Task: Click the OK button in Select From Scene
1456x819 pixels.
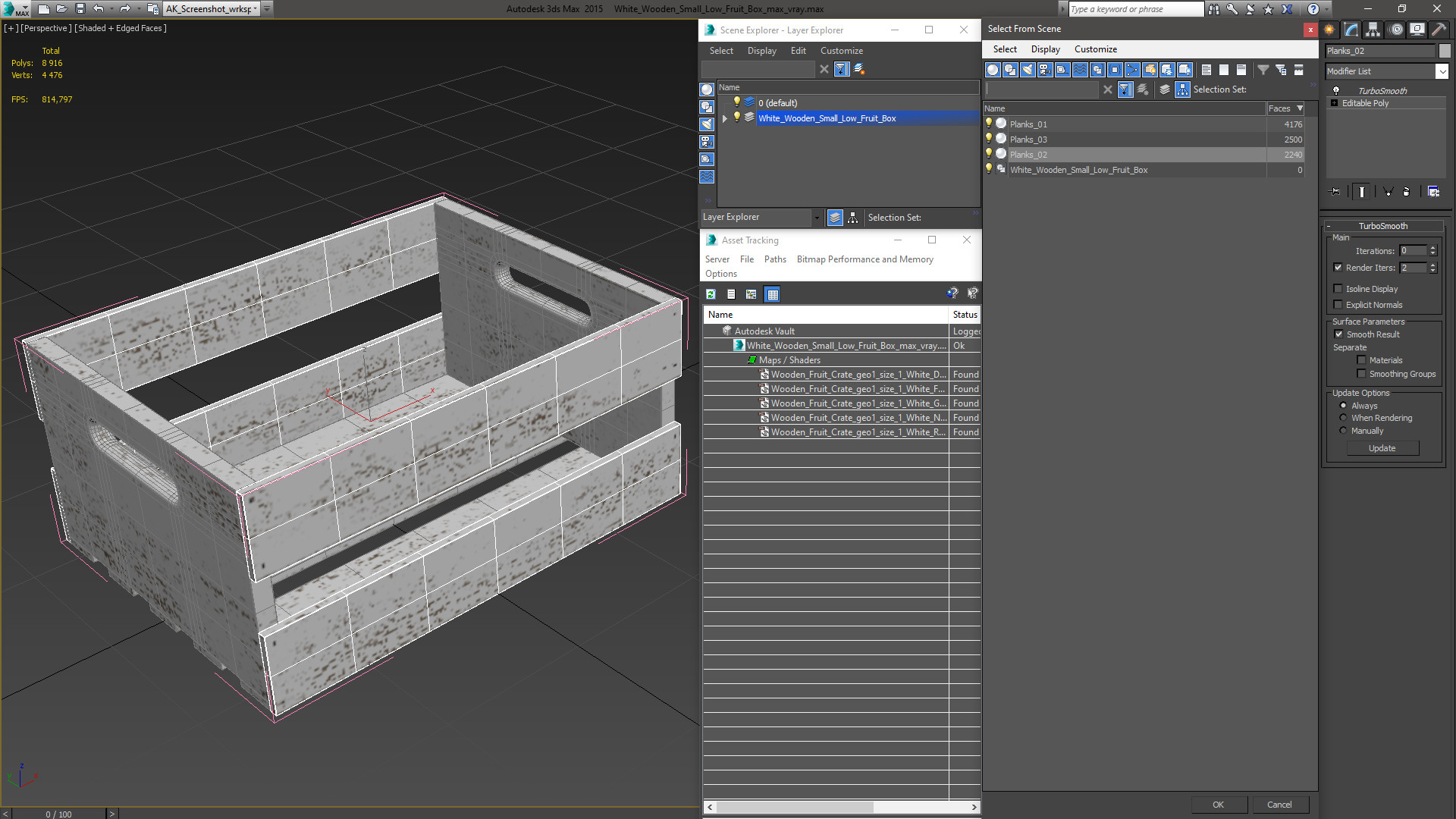Action: click(1218, 805)
